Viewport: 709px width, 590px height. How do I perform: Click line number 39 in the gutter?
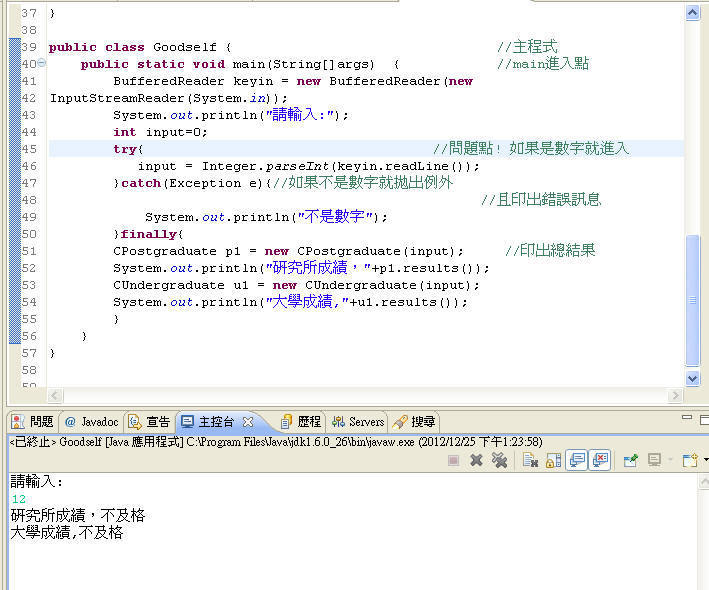[29, 47]
